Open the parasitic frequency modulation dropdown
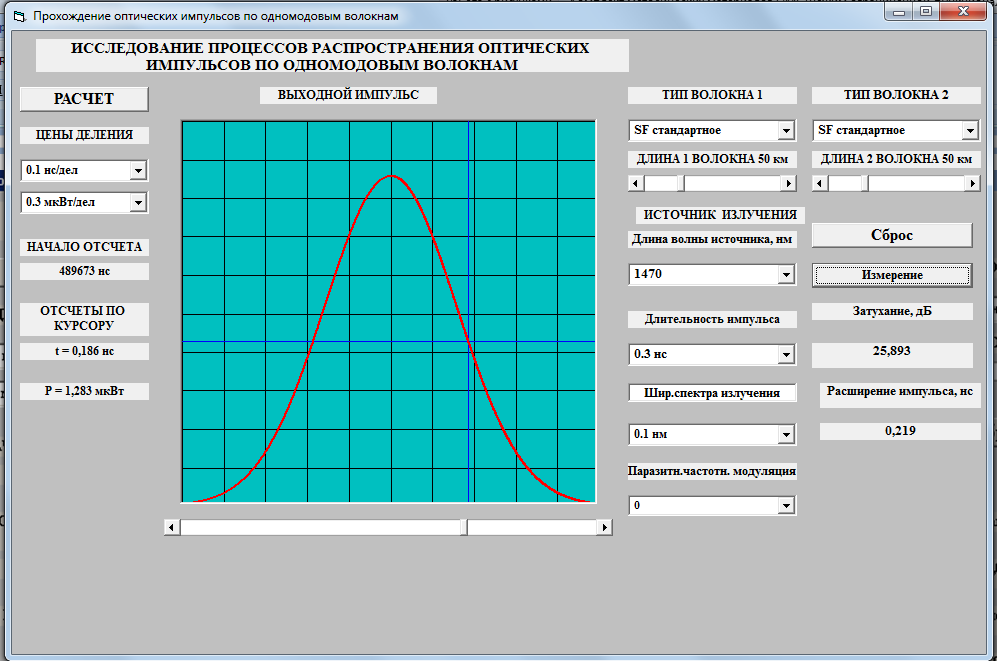 click(787, 505)
